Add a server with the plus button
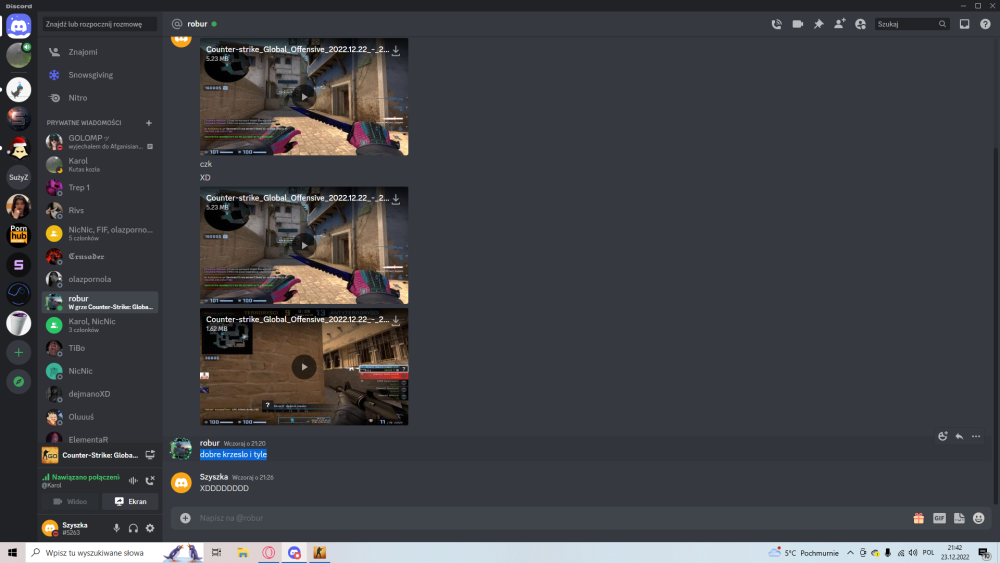 tap(18, 353)
